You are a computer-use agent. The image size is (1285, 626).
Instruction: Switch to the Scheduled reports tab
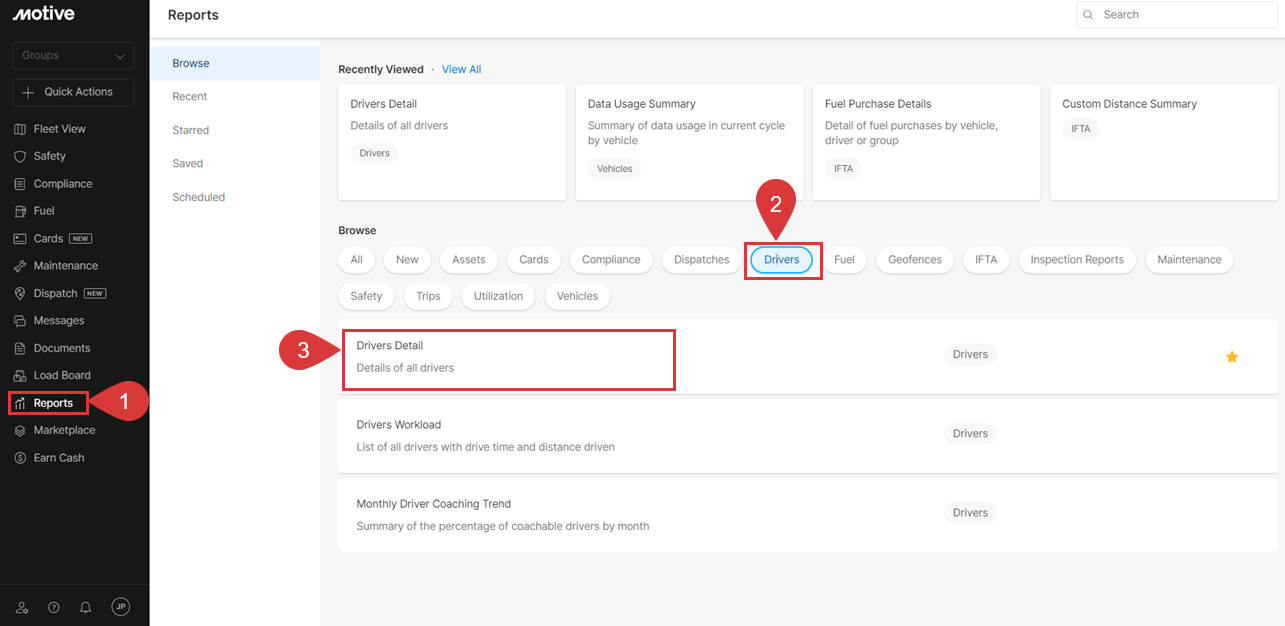point(198,197)
